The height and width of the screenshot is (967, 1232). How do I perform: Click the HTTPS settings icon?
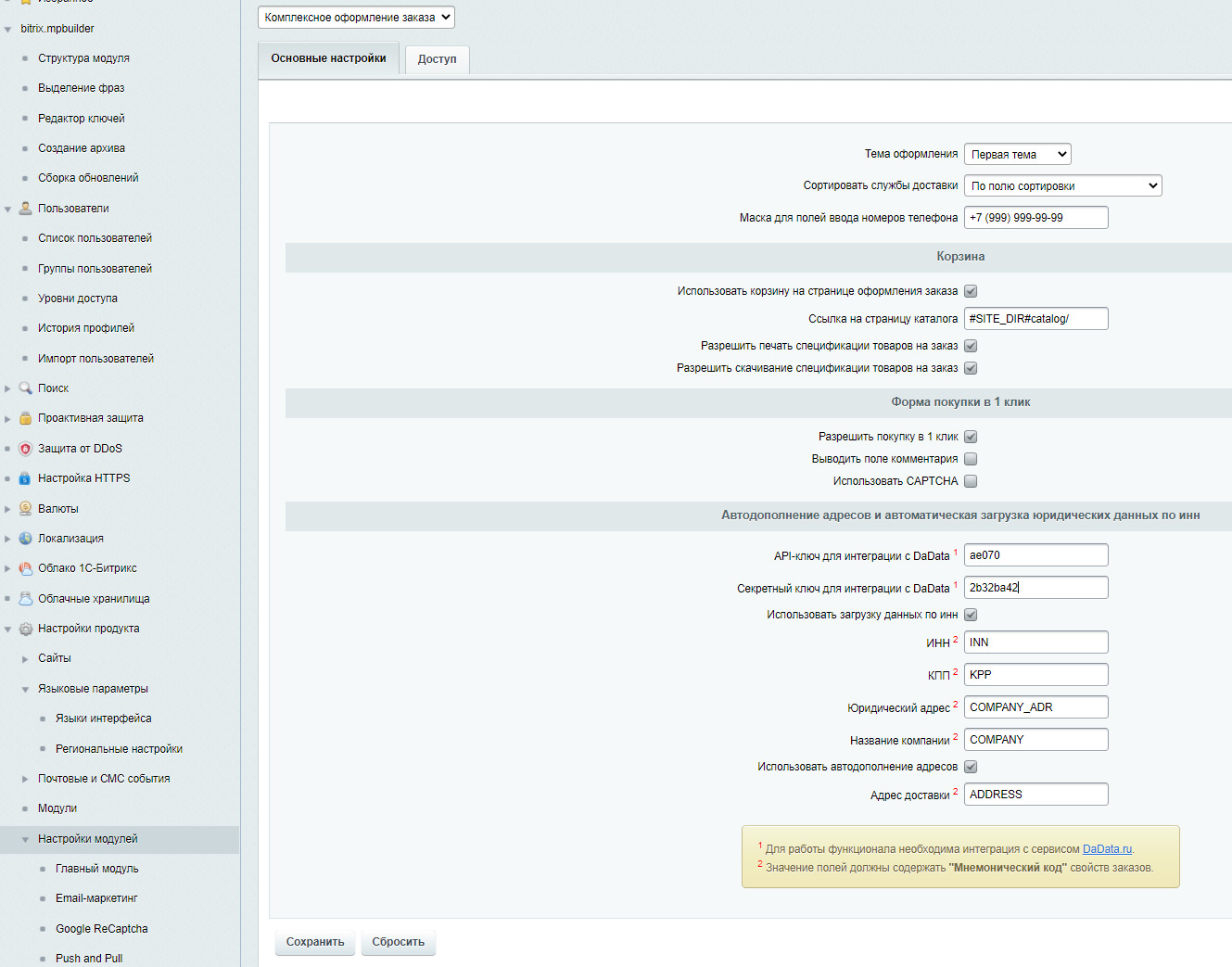(x=26, y=478)
